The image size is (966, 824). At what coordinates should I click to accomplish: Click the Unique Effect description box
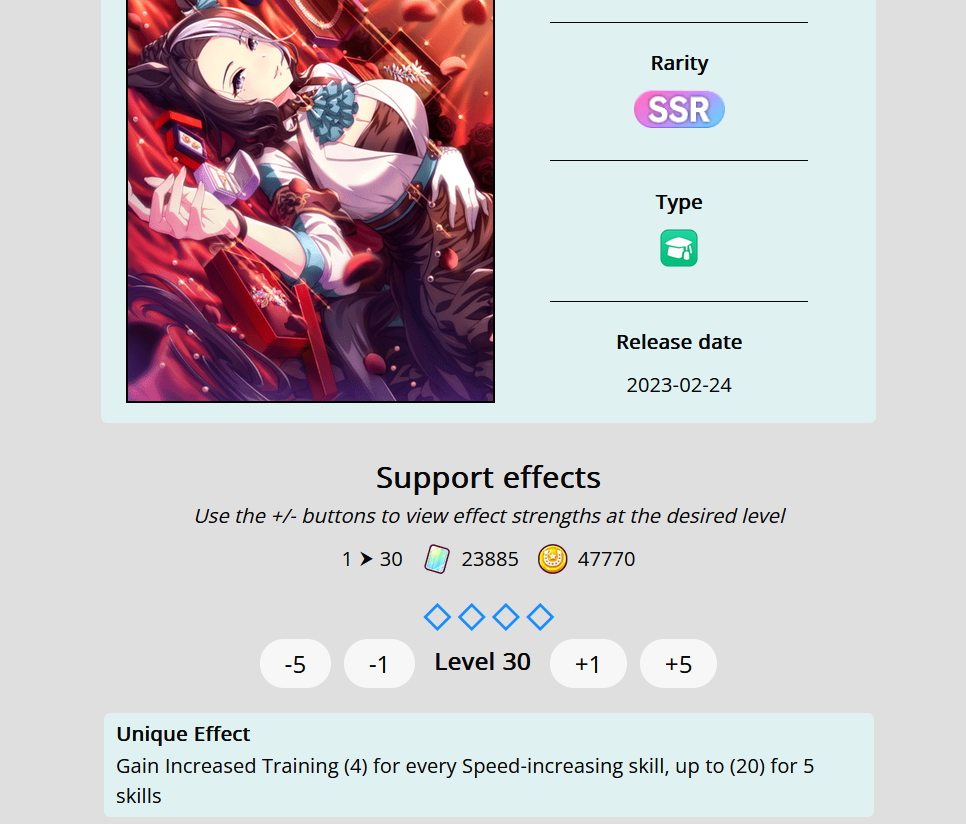pyautogui.click(x=489, y=765)
